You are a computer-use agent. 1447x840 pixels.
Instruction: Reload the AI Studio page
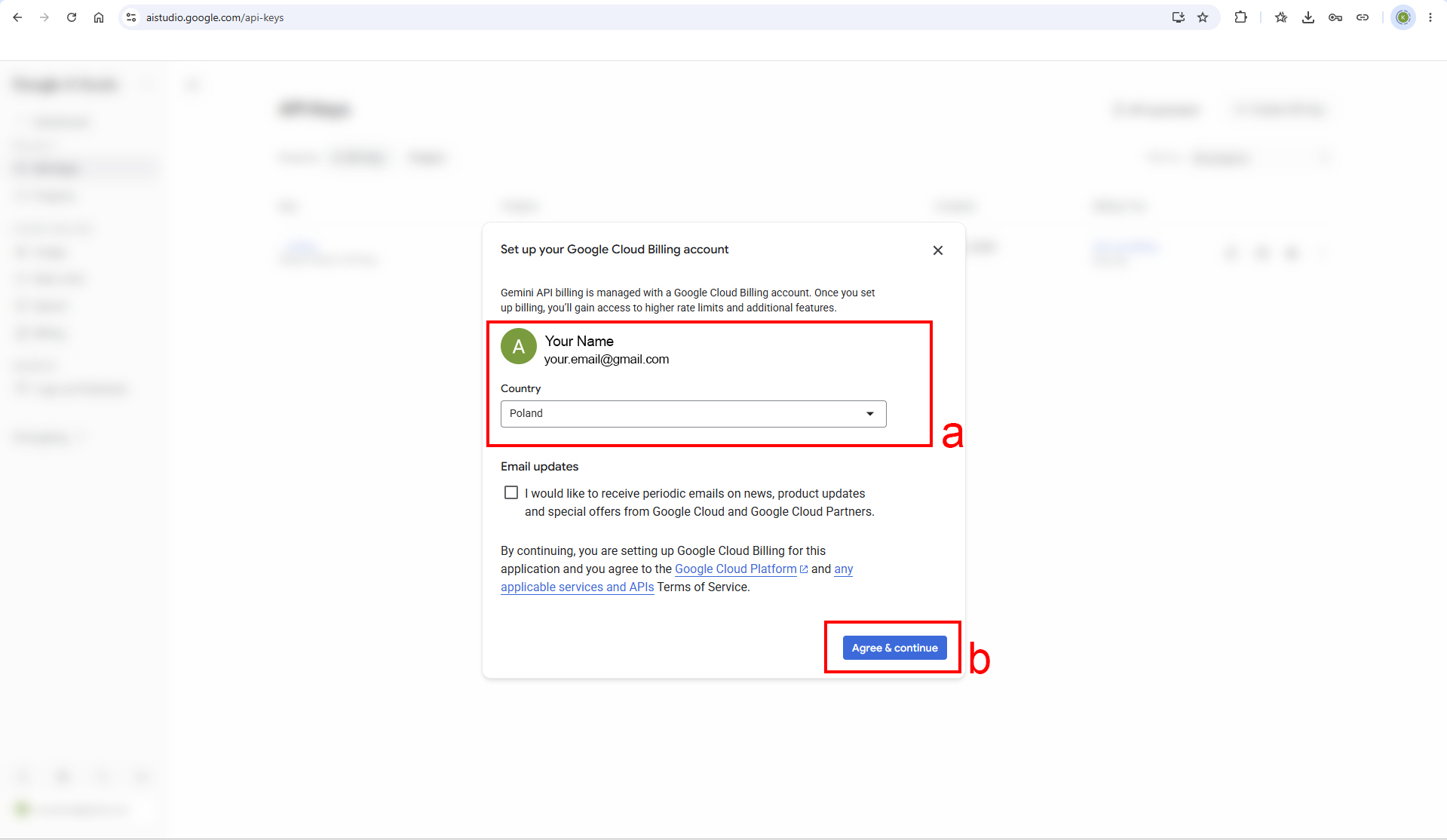tap(72, 17)
